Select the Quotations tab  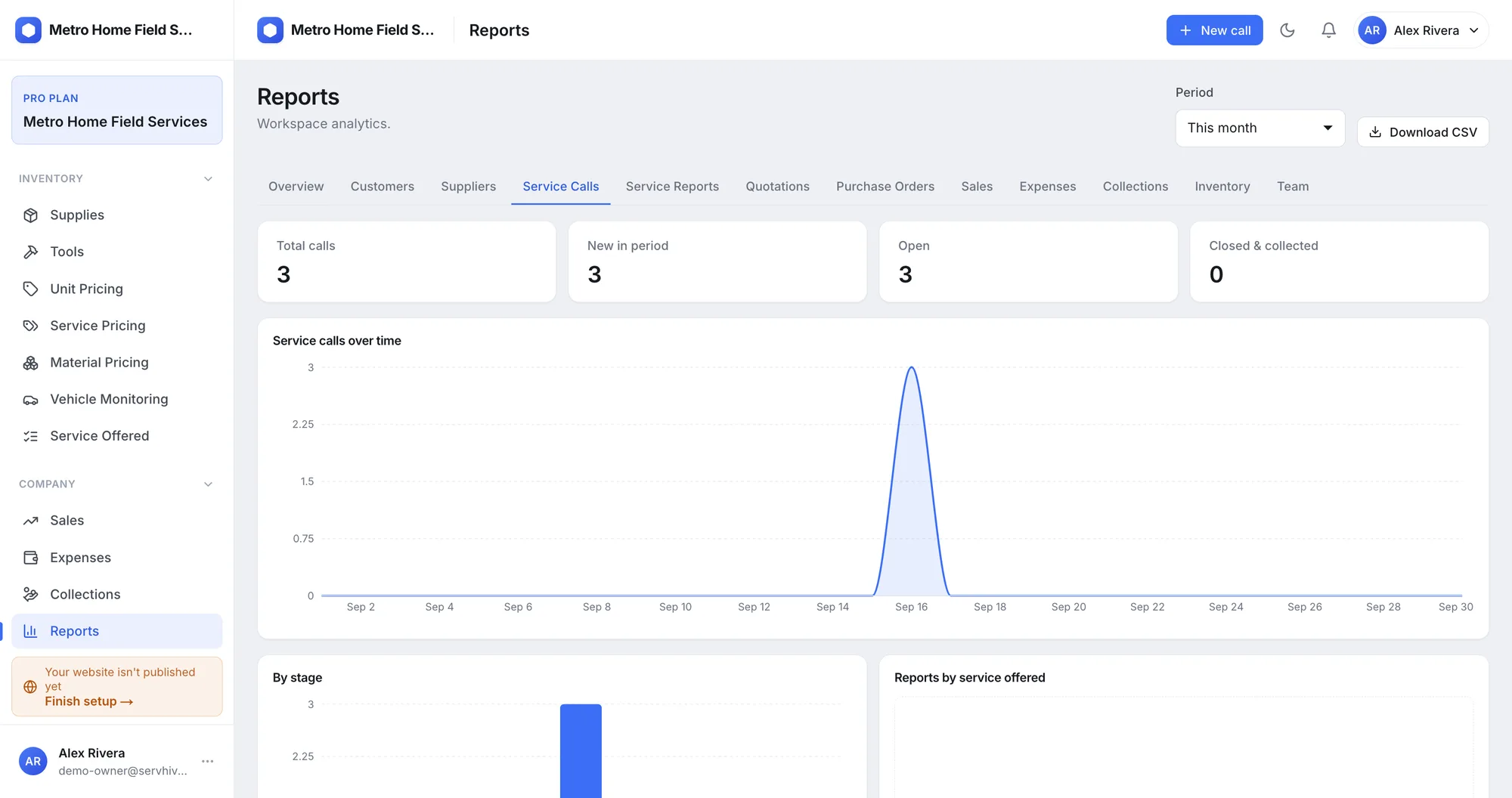pyautogui.click(x=777, y=187)
